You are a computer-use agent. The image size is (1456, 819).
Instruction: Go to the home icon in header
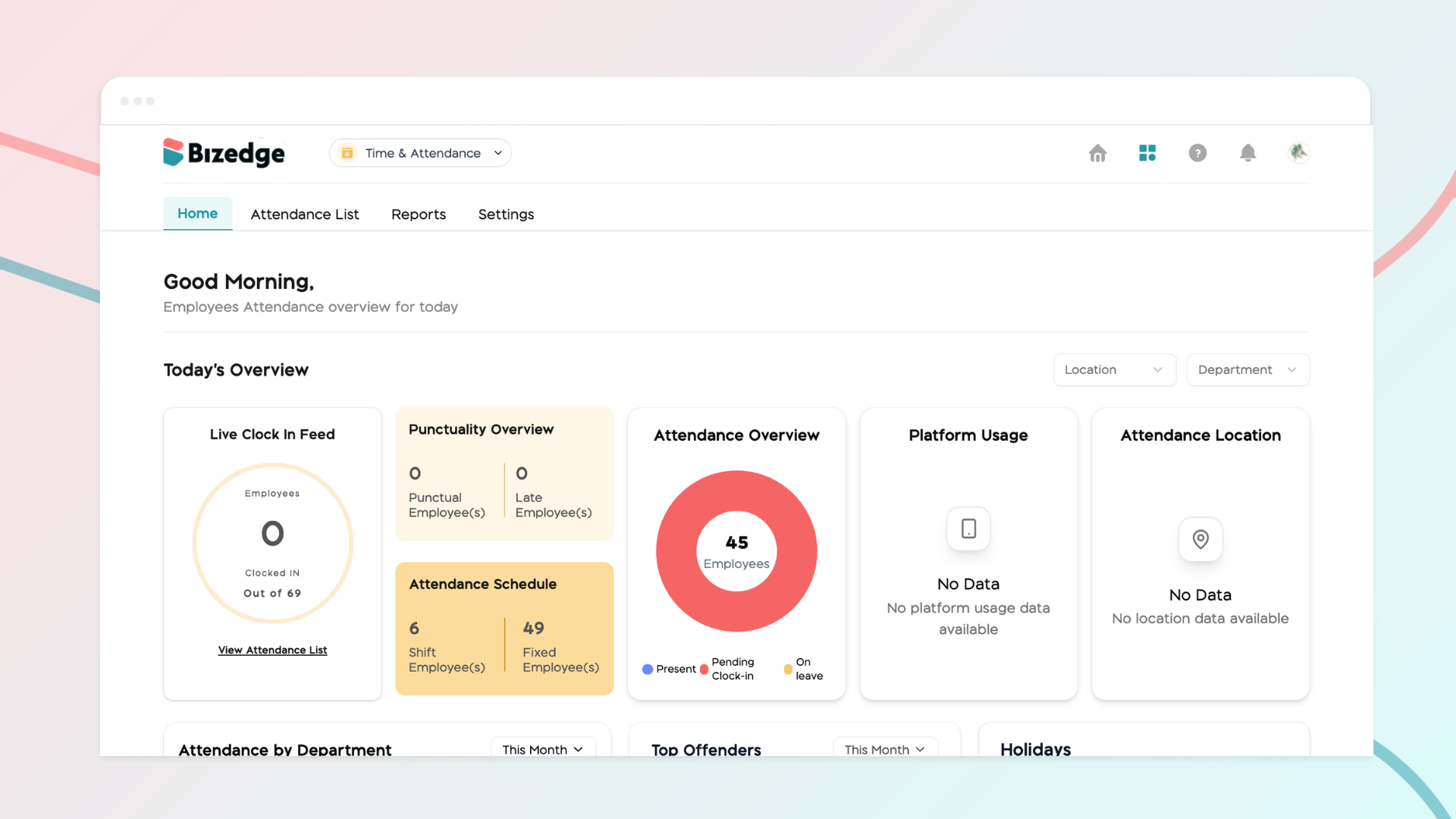point(1097,153)
